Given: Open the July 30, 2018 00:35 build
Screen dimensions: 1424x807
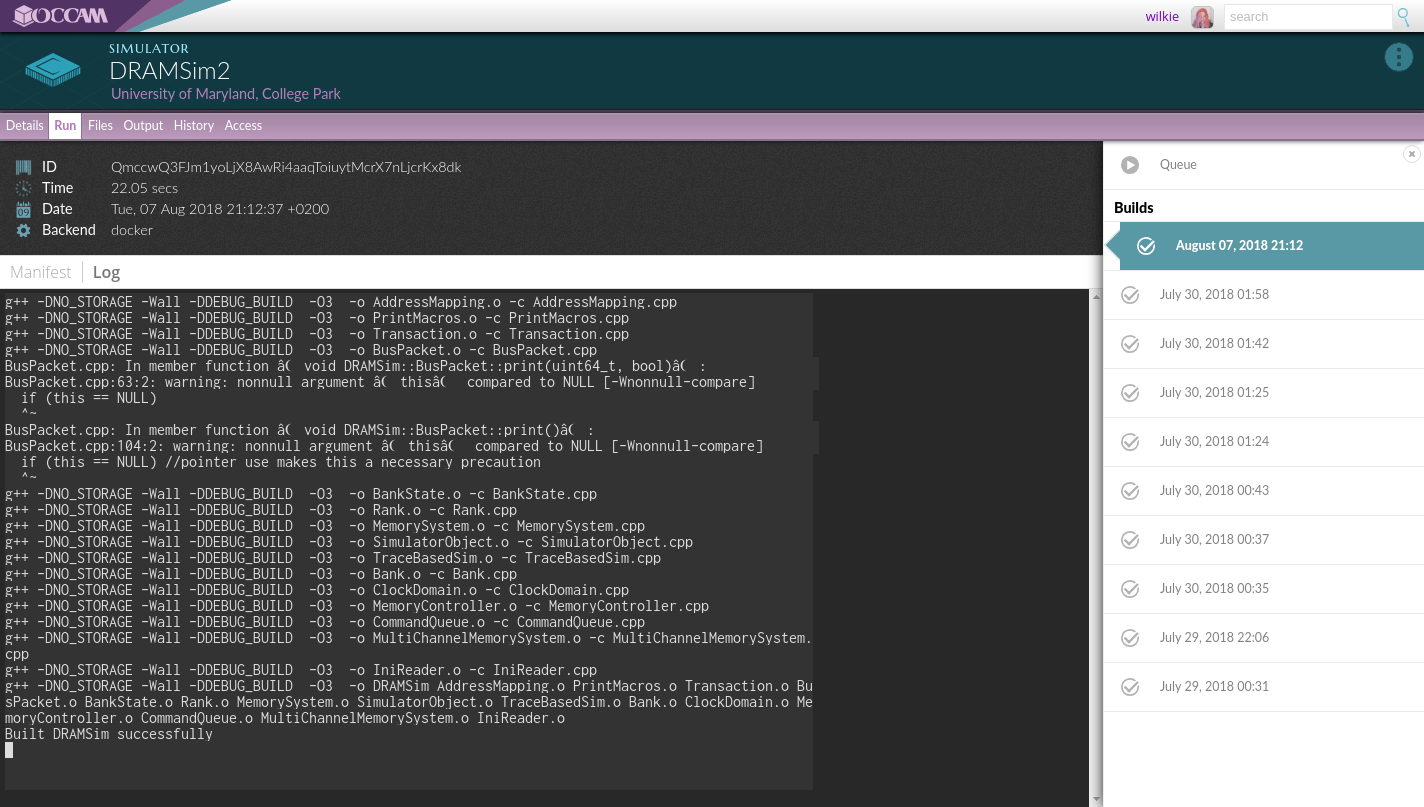Looking at the screenshot, I should coord(1264,589).
